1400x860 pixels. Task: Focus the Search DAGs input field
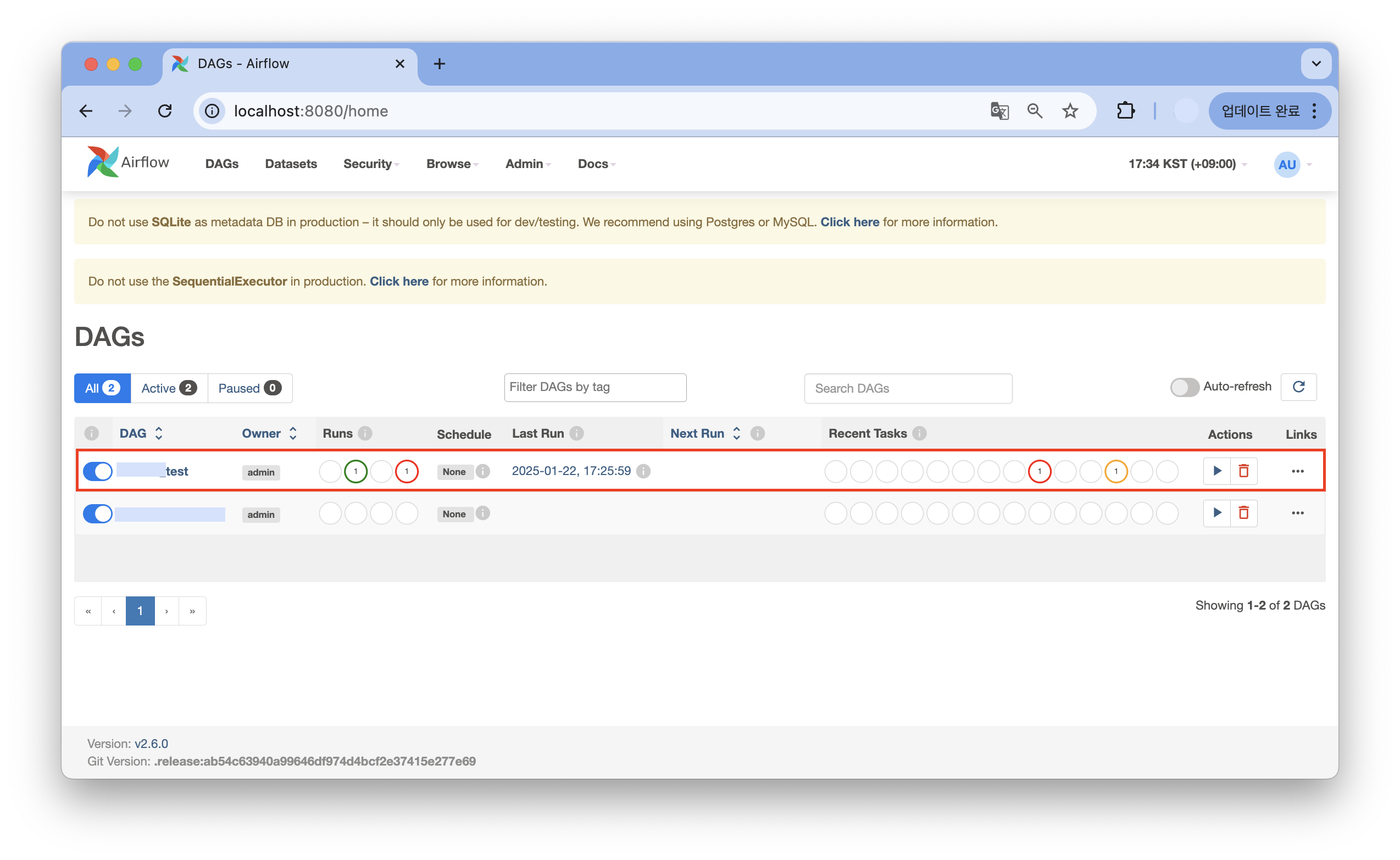click(908, 388)
